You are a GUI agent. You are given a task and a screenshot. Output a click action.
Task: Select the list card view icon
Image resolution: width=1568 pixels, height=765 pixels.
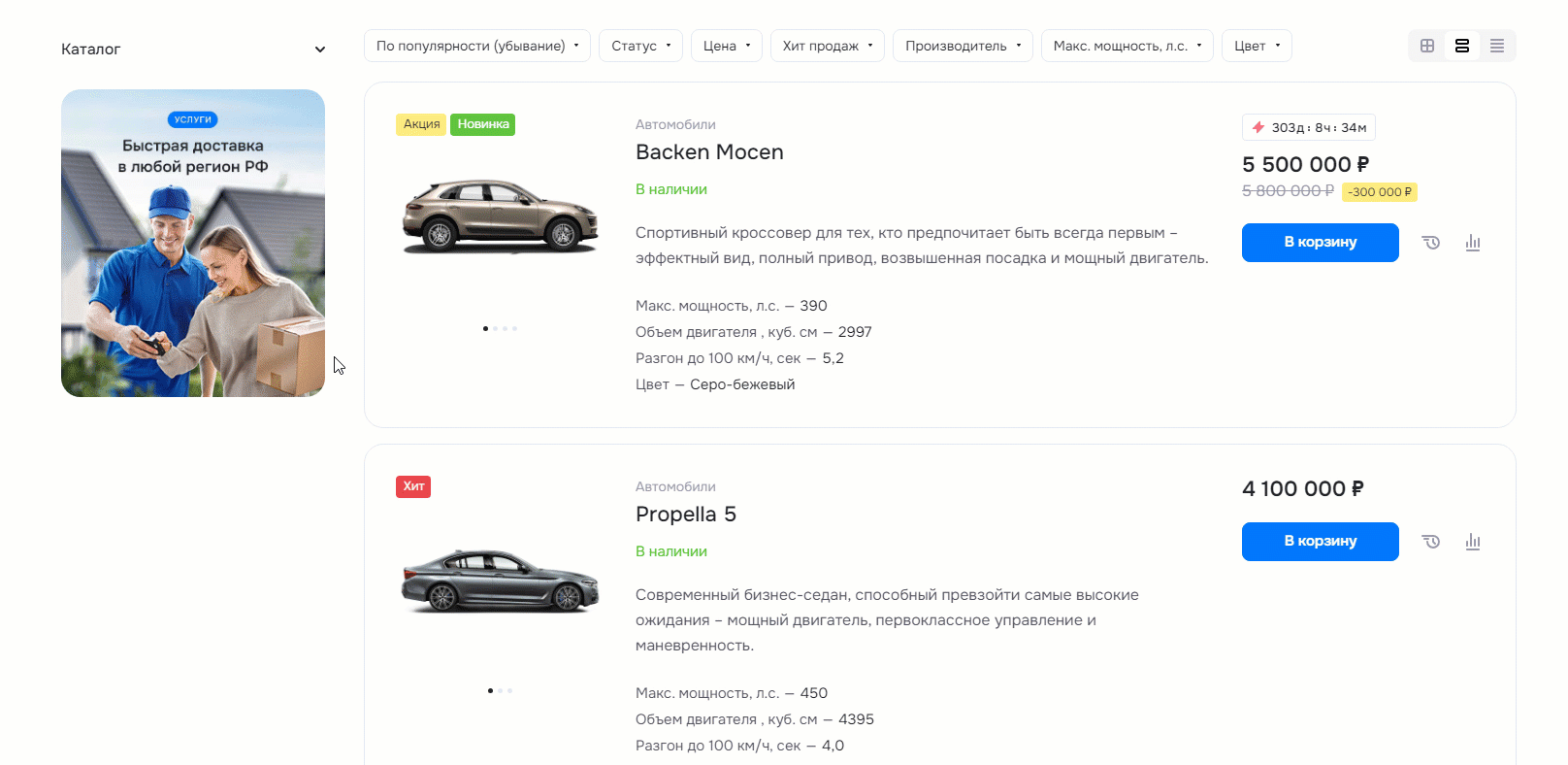click(x=1462, y=46)
